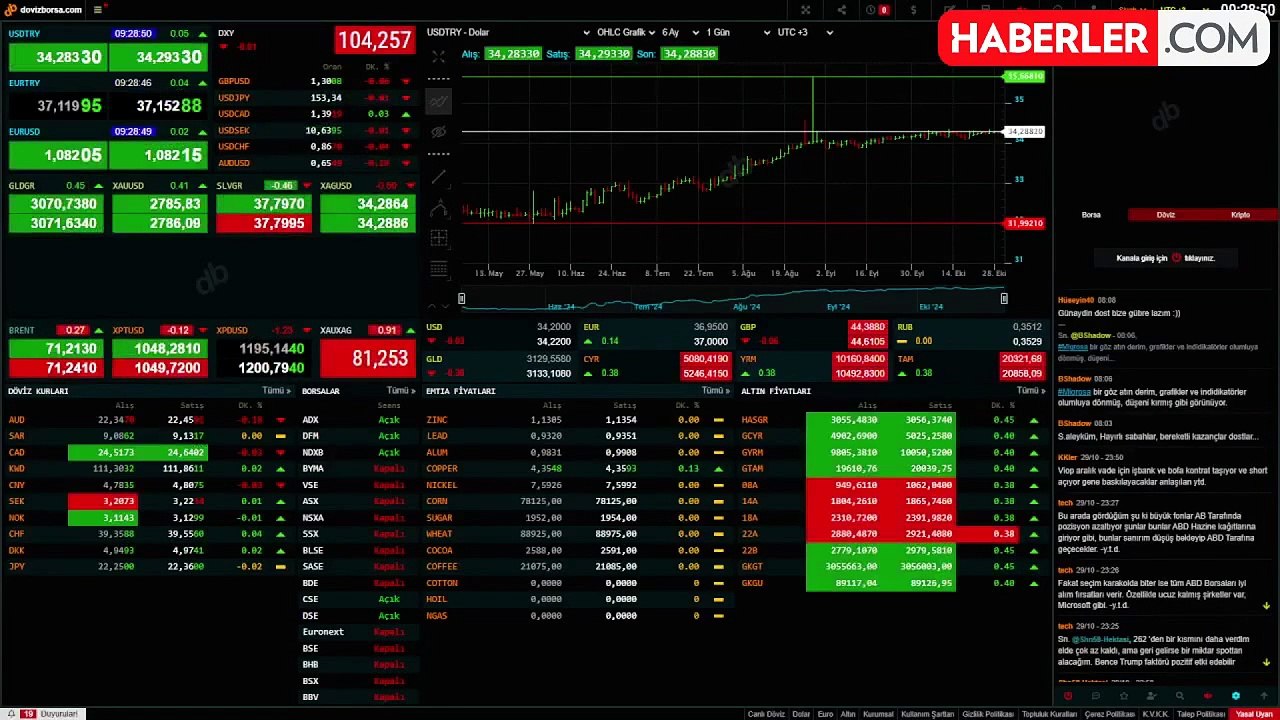Click the USDTRY buy price 34,28330 tile
This screenshot has width=1280, height=720.
click(57, 57)
